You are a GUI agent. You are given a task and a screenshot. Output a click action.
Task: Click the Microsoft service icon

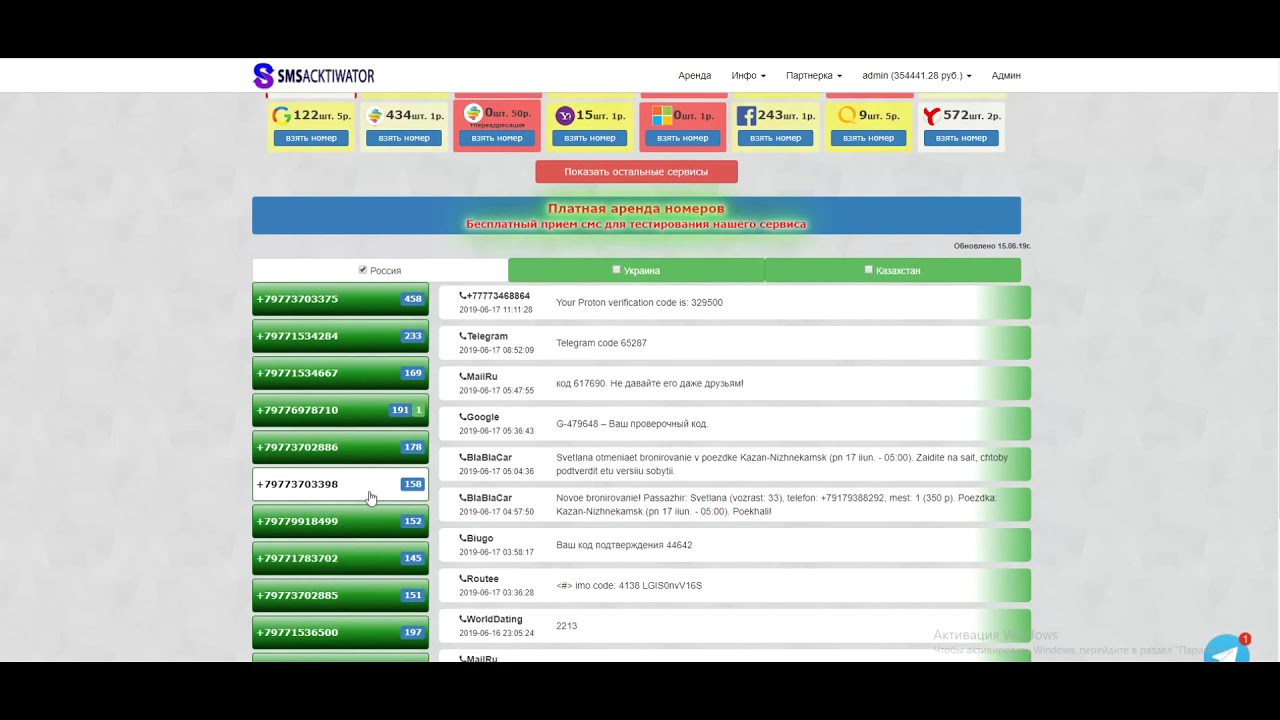661,115
